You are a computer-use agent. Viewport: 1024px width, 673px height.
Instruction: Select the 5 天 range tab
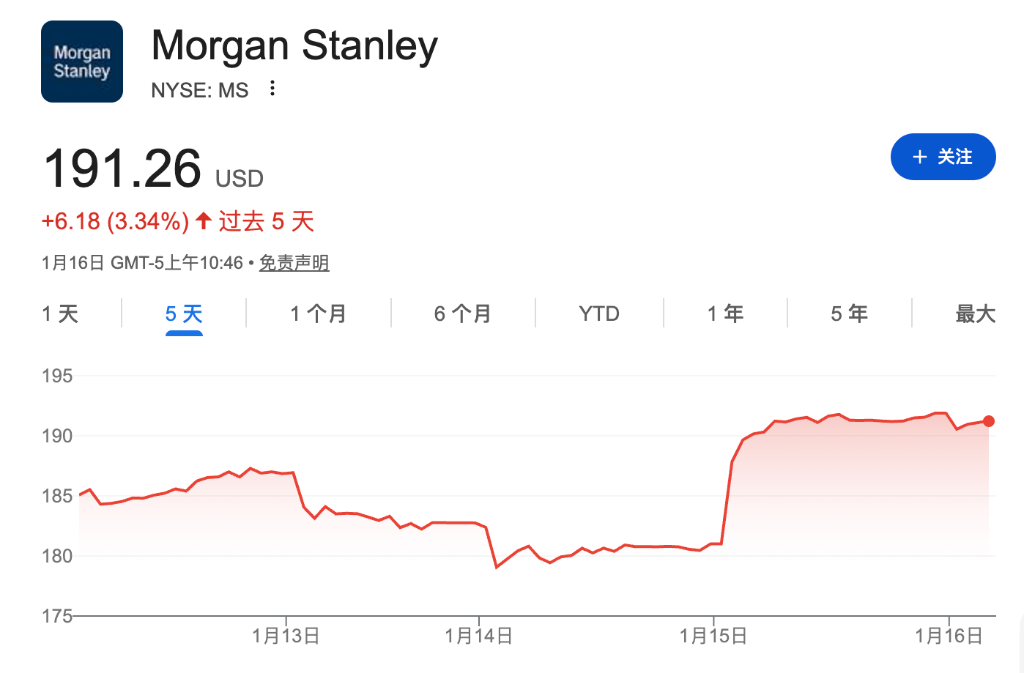[x=184, y=314]
